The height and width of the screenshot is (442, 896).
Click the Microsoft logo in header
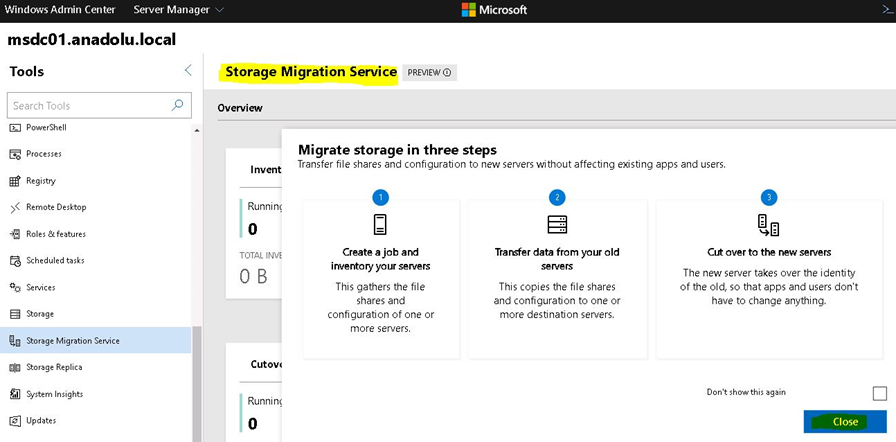[x=469, y=10]
